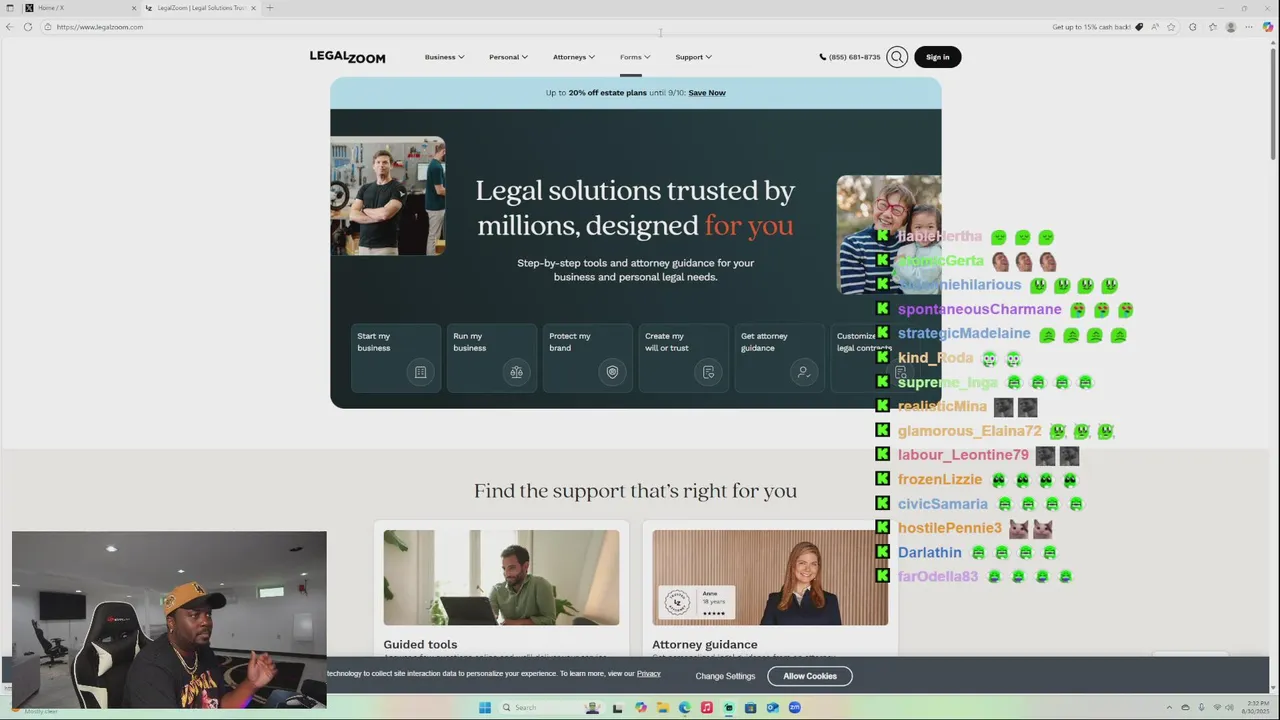Click chat username glamorous_Elaina72

969,431
